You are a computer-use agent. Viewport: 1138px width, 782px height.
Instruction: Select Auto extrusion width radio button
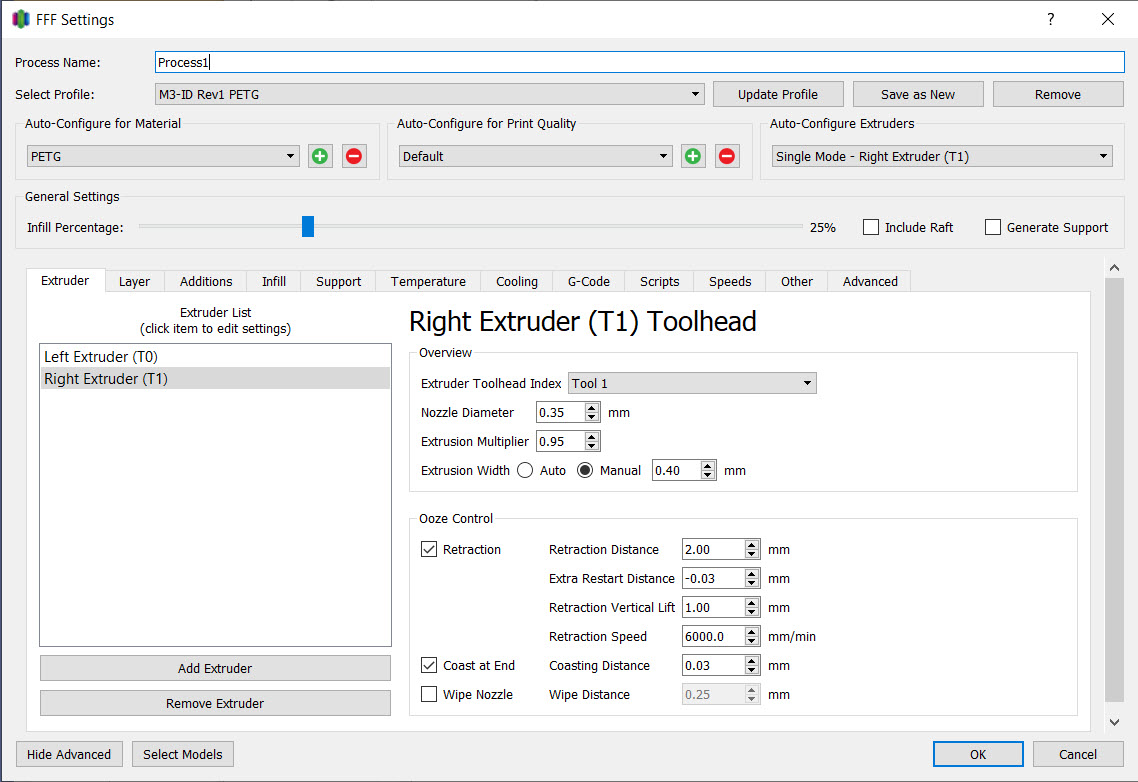tap(525, 470)
